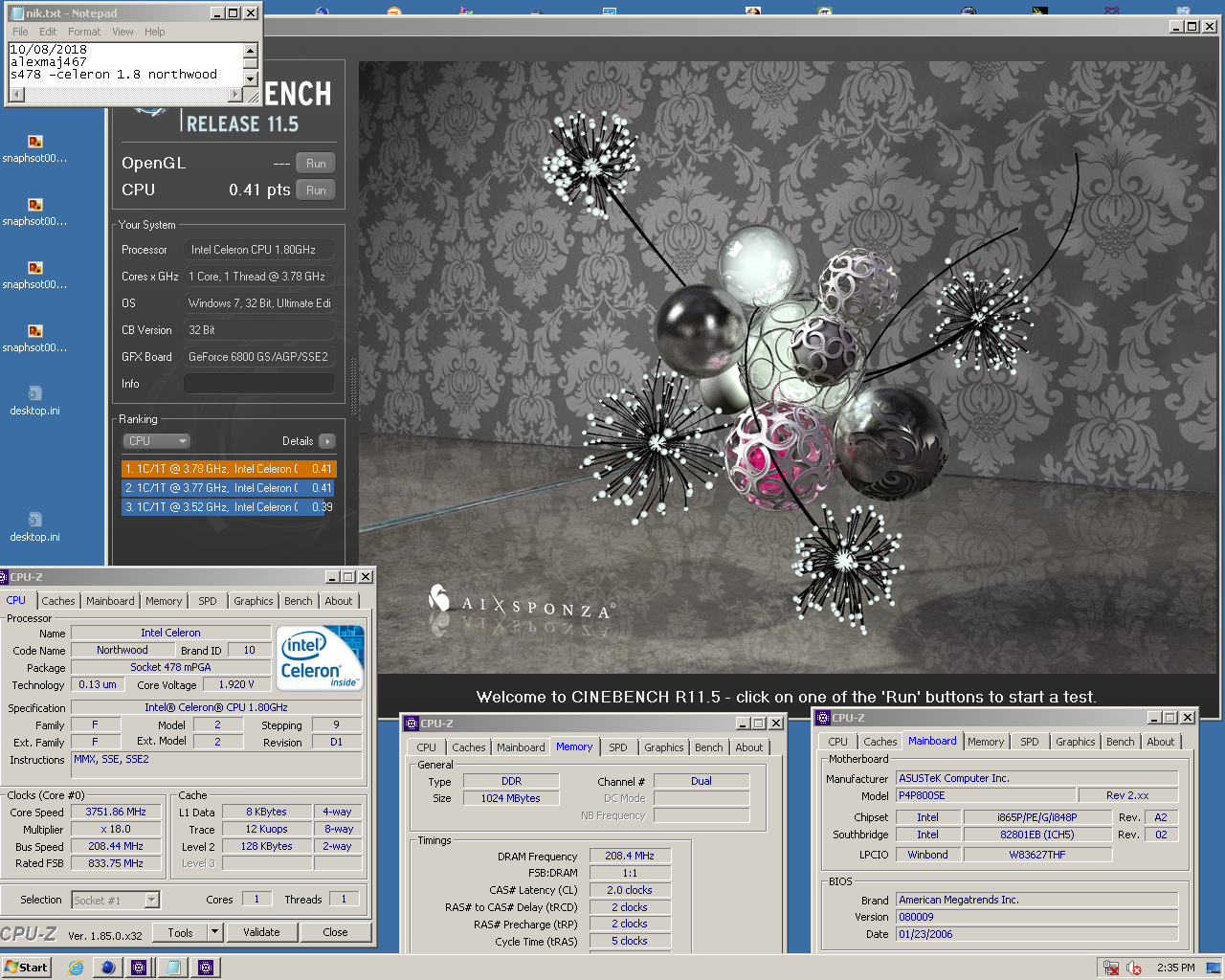Click the Details arrow button in Ranking
Viewport: 1225px width, 980px height.
tap(326, 441)
